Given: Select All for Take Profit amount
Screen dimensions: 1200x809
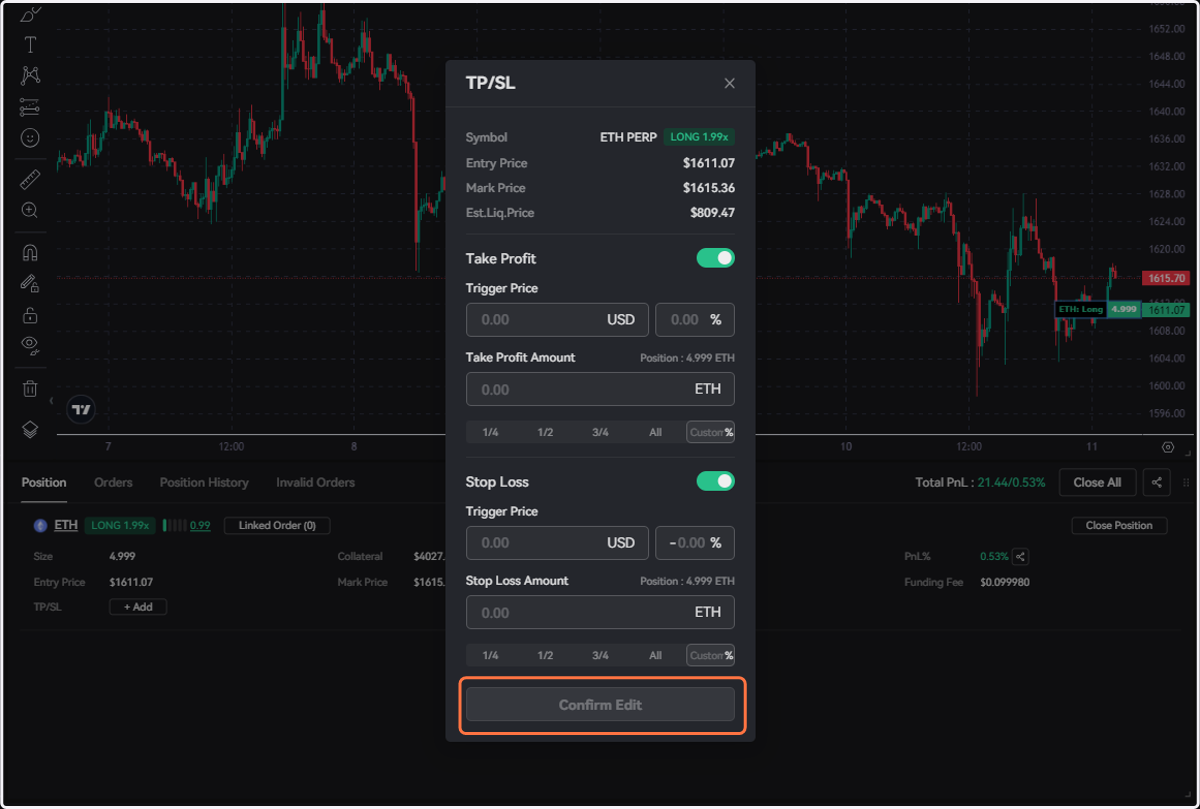Looking at the screenshot, I should (x=655, y=432).
